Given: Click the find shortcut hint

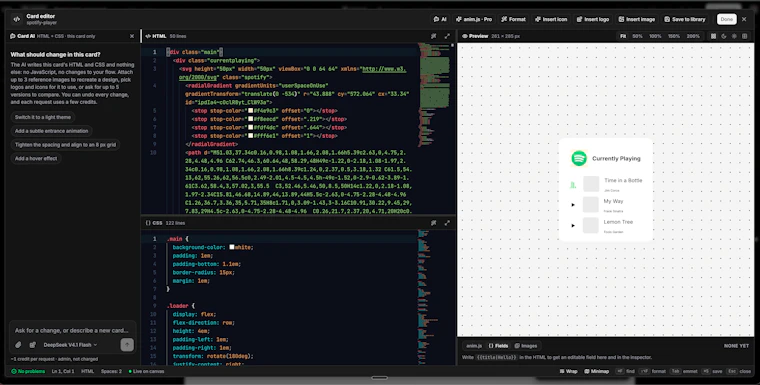Looking at the screenshot, I should (625, 371).
